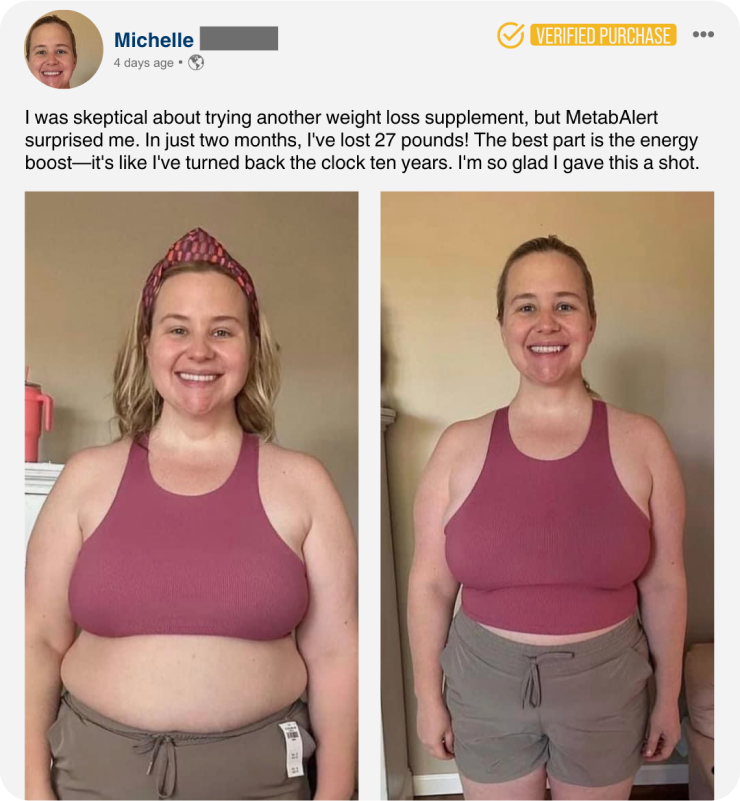Viewport: 740px width, 801px height.
Task: Open Michelle's round profile picture
Action: coord(64,49)
